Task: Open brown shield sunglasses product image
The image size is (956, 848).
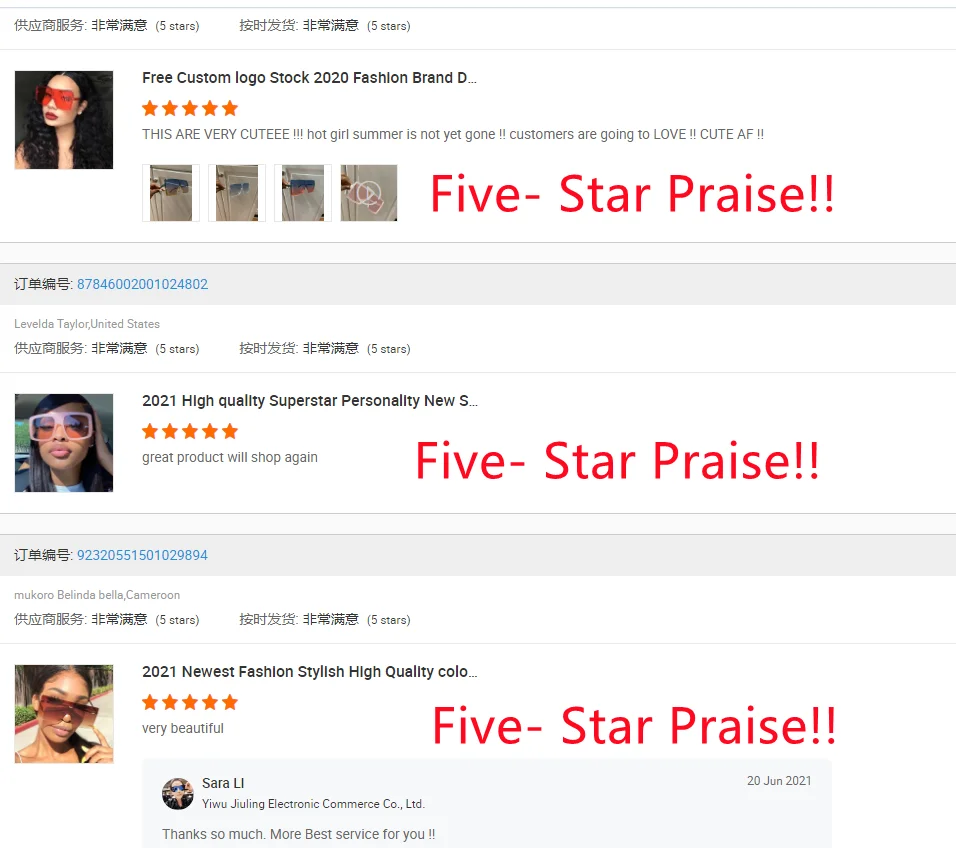Action: click(64, 714)
